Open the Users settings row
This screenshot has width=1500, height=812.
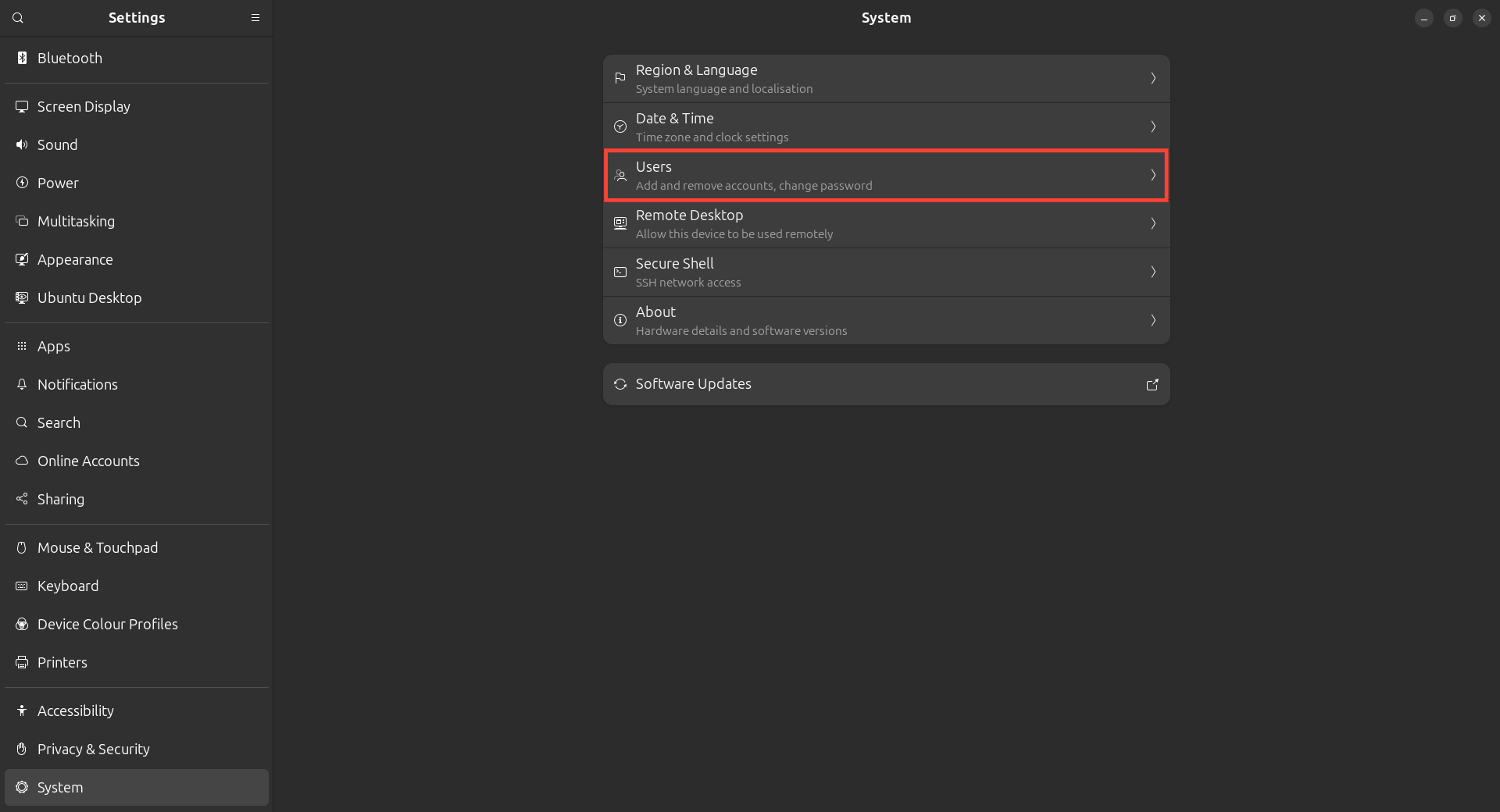(886, 176)
